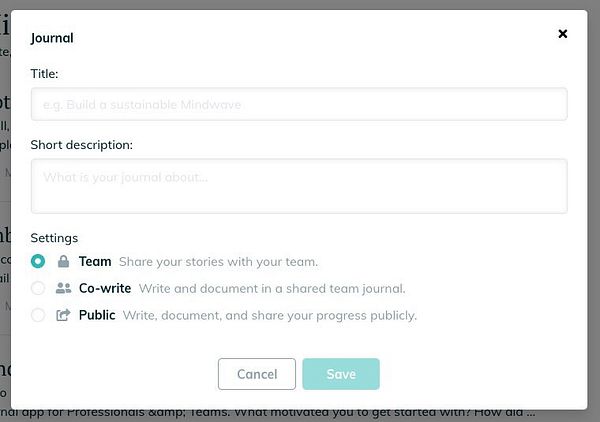Click into the Short description textarea
This screenshot has width=600, height=422.
click(299, 186)
